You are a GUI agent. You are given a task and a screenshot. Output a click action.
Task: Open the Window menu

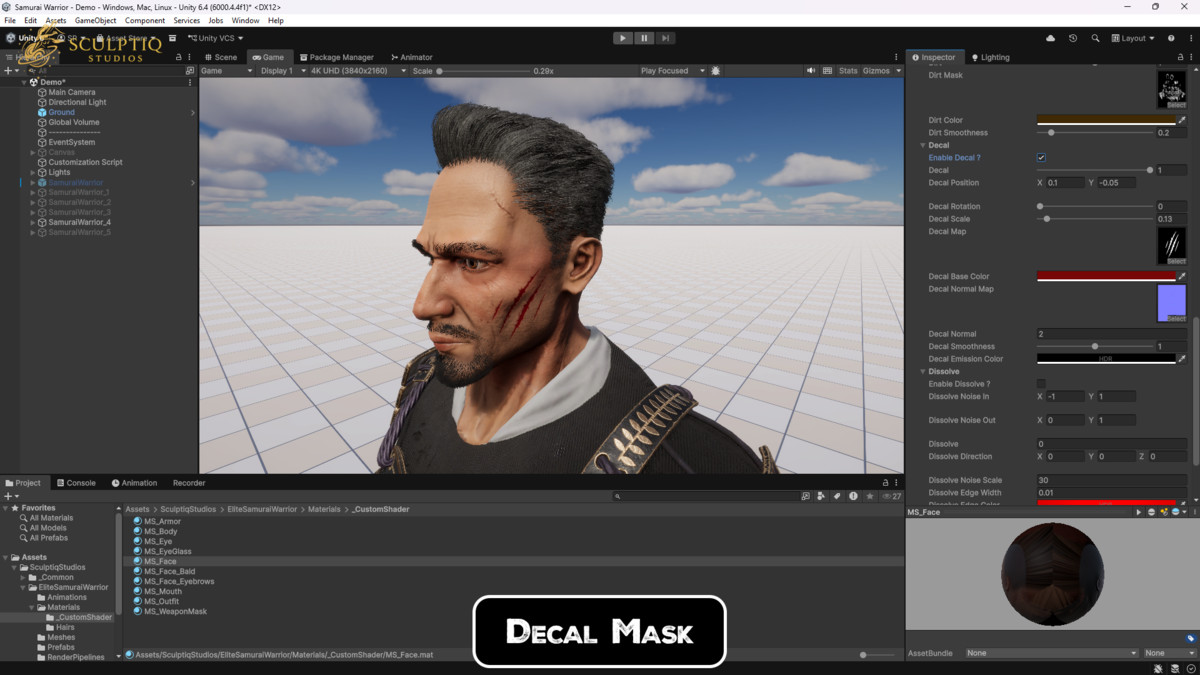point(245,20)
